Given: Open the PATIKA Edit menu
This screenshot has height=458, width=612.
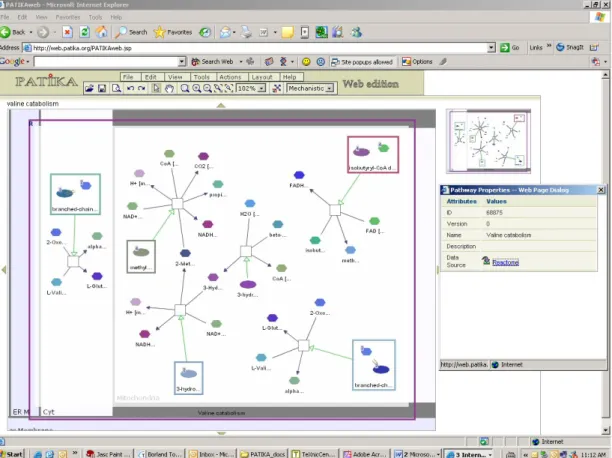Looking at the screenshot, I should (x=151, y=77).
